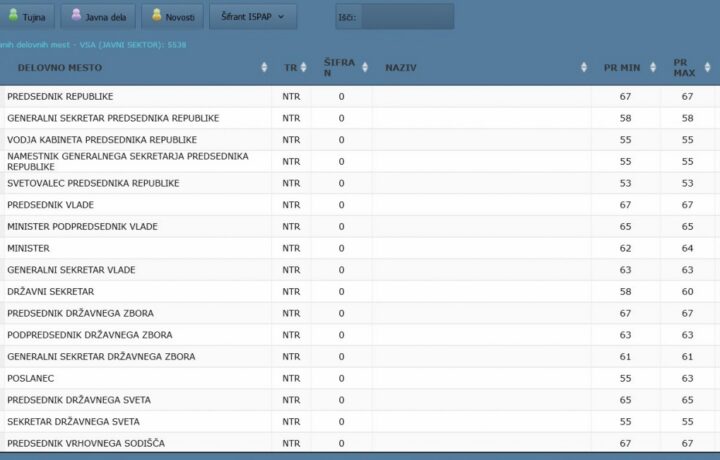Screen dimensions: 720x460
Task: Click the DELOVNO MESTO column header text
Action: pyautogui.click(x=60, y=67)
